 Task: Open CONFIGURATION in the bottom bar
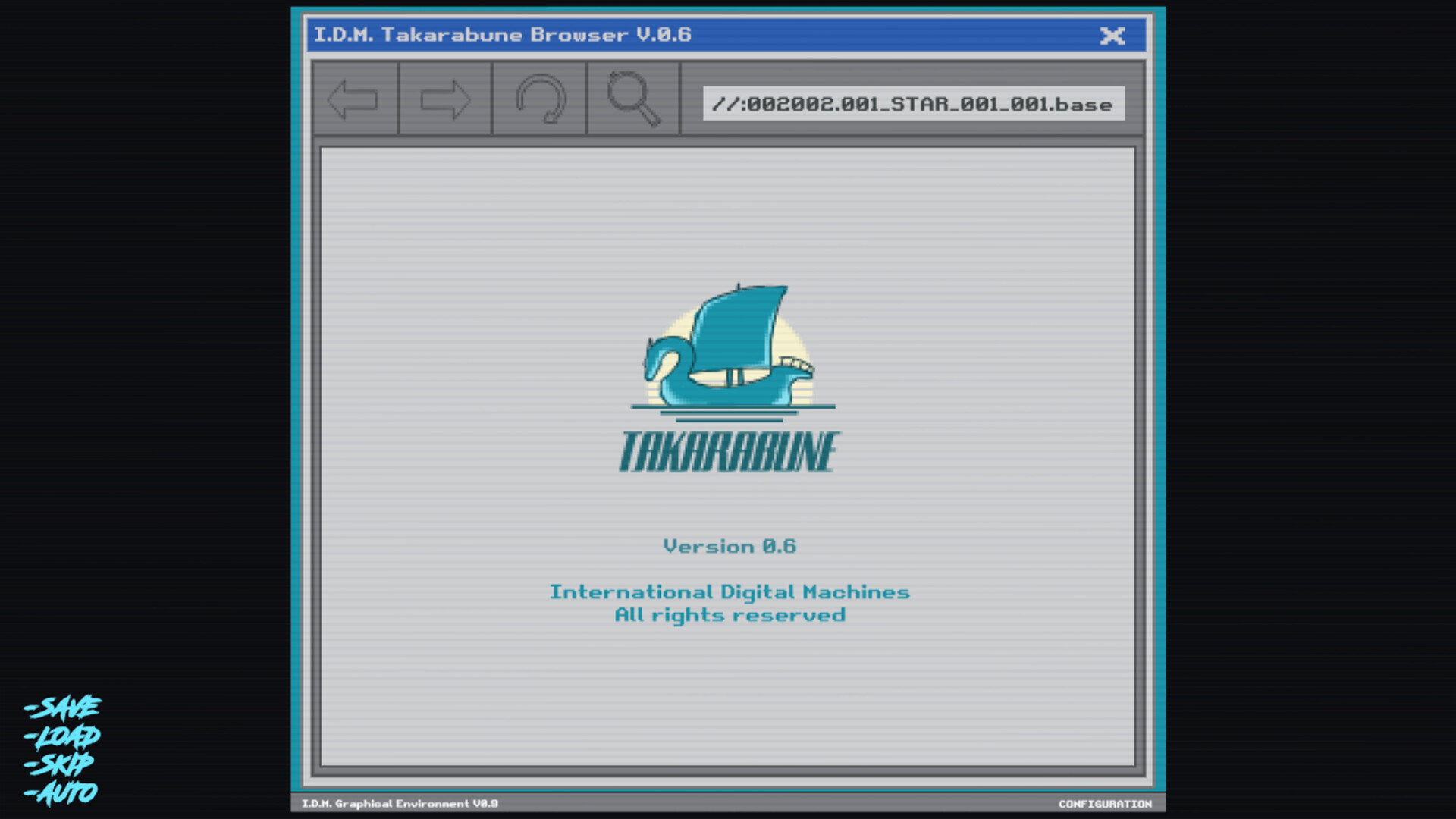coord(1104,804)
